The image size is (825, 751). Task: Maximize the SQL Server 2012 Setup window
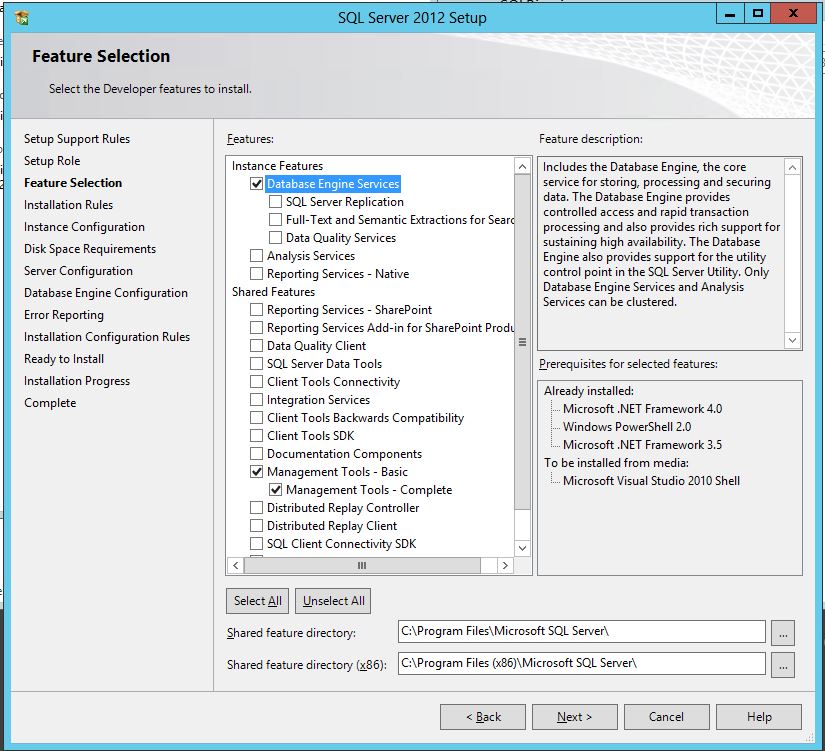(x=758, y=14)
